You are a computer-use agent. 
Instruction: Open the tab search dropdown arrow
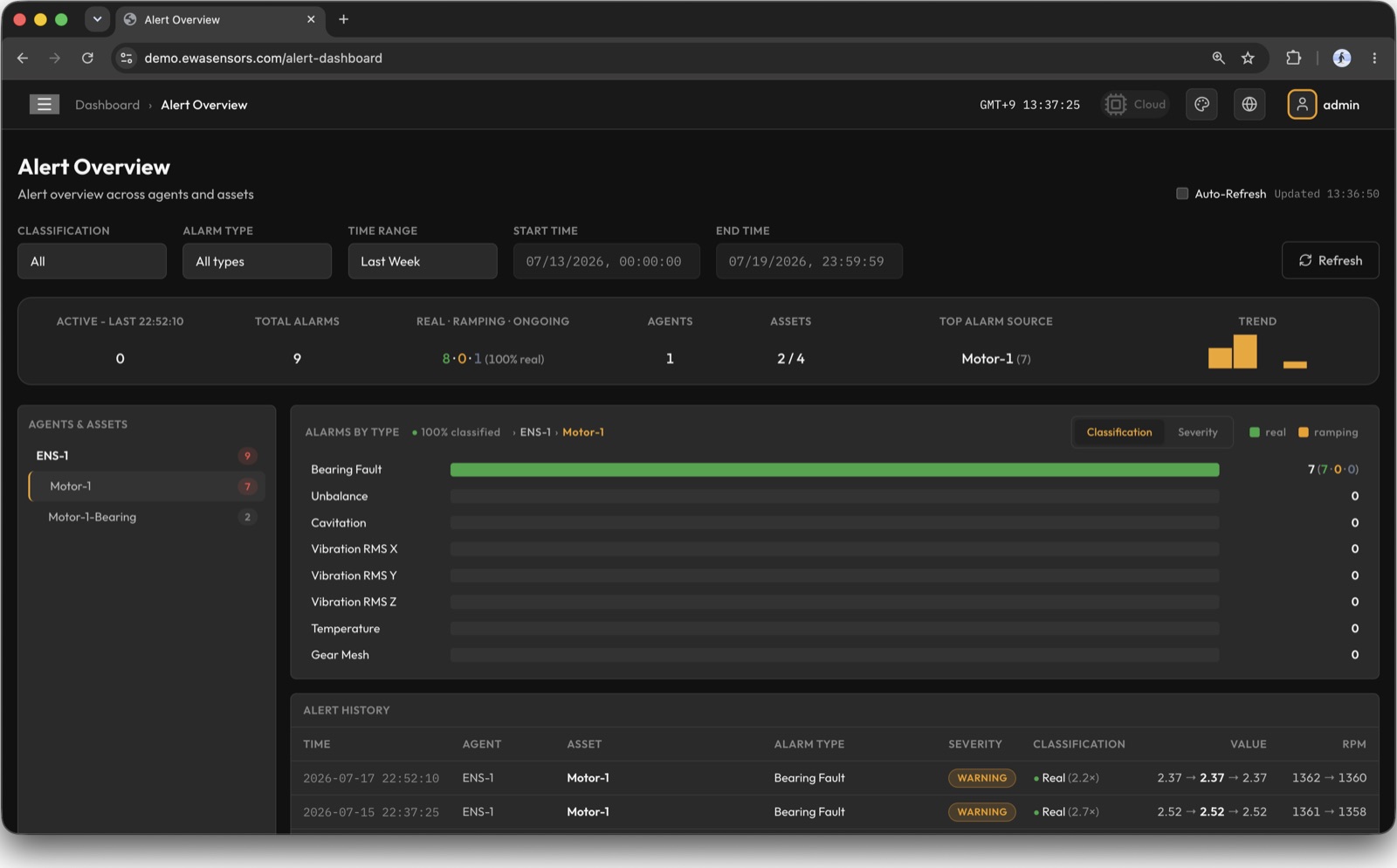point(97,19)
